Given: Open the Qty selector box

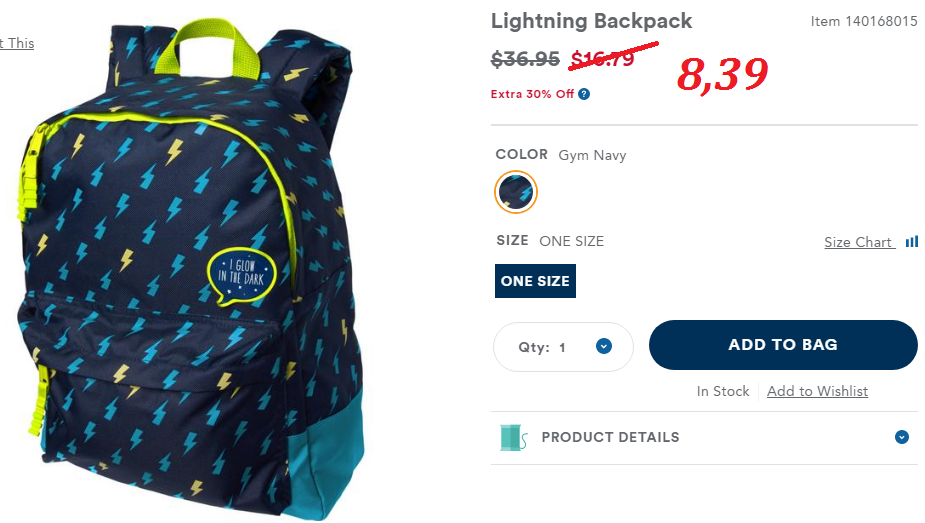Looking at the screenshot, I should point(563,347).
